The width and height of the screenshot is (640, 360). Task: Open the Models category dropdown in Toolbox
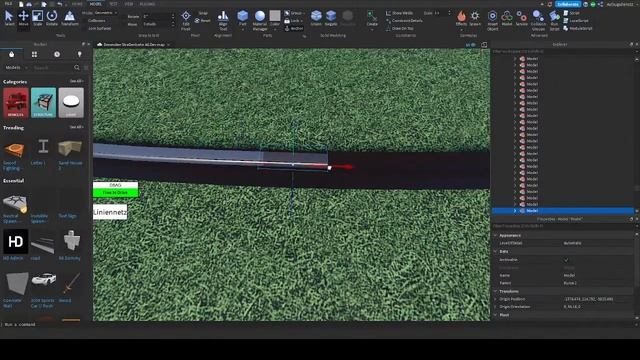[x=16, y=67]
